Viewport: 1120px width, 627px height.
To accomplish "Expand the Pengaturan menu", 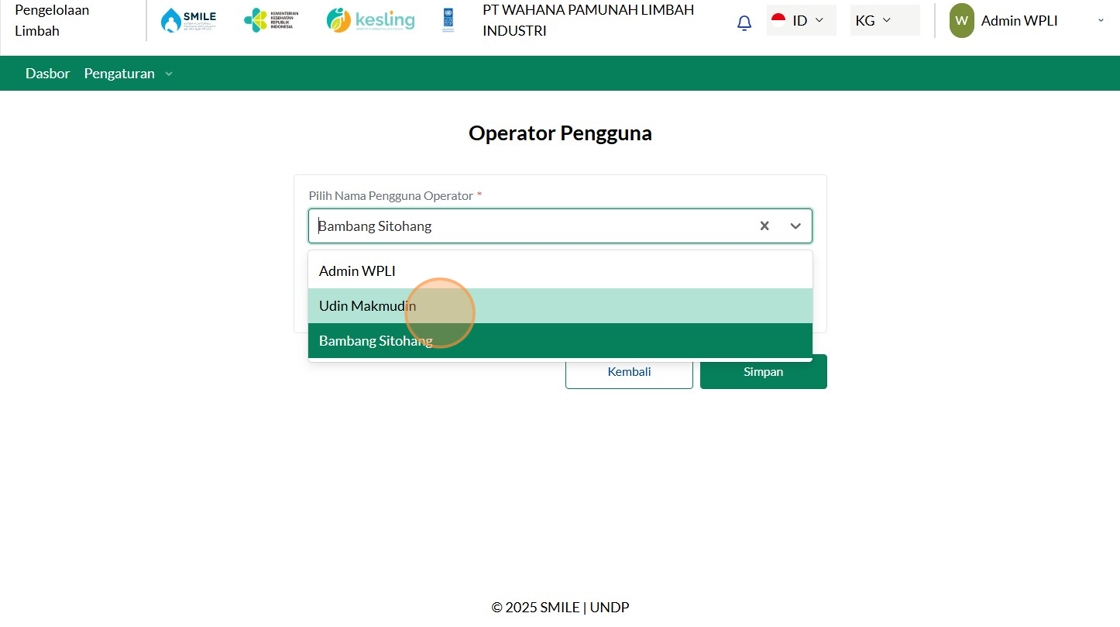I will tap(128, 74).
